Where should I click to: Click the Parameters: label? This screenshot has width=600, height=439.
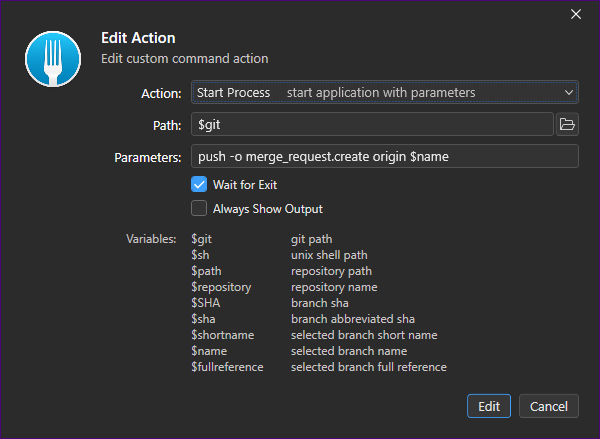click(x=148, y=157)
